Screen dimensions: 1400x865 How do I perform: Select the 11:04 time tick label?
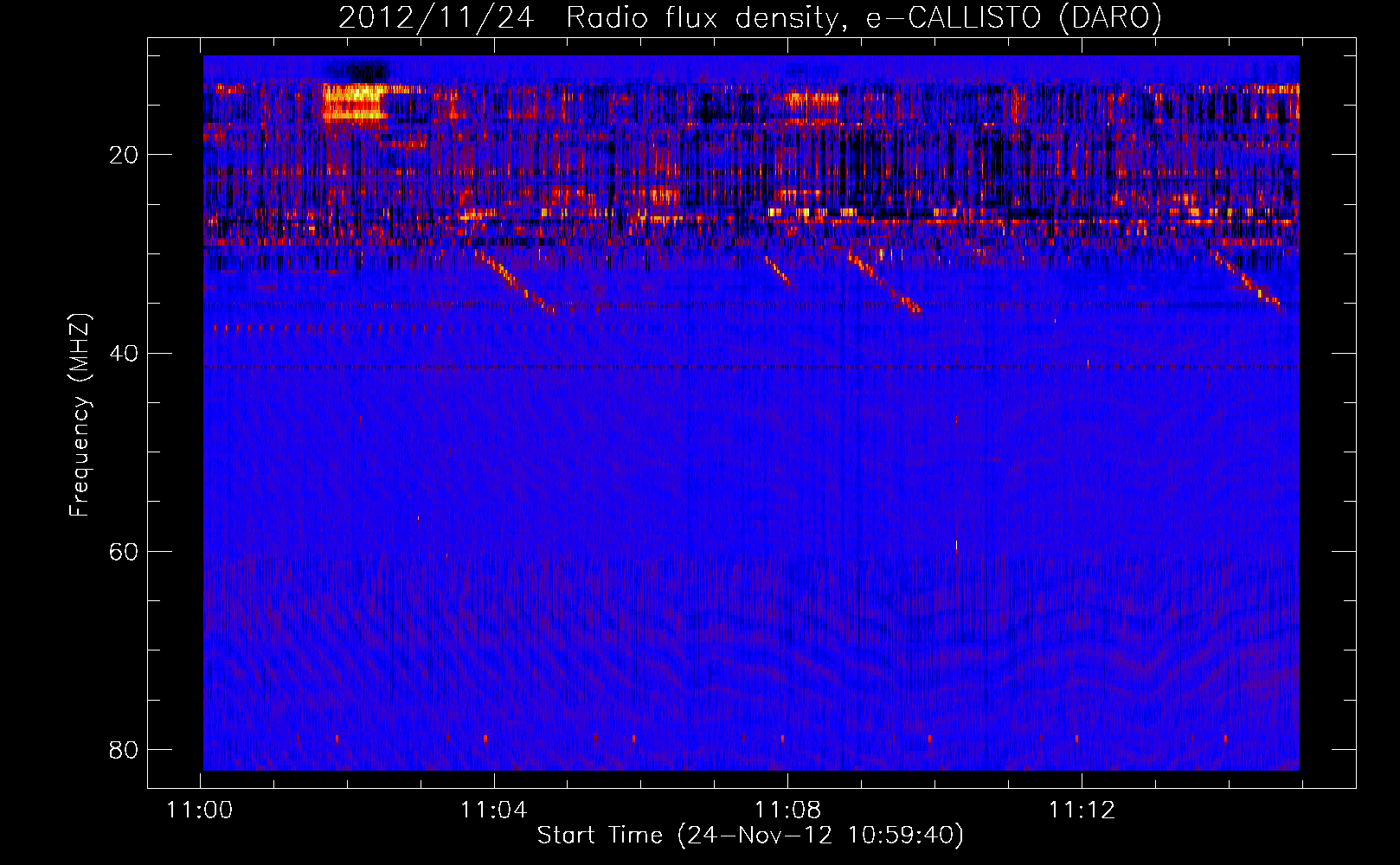pos(494,811)
